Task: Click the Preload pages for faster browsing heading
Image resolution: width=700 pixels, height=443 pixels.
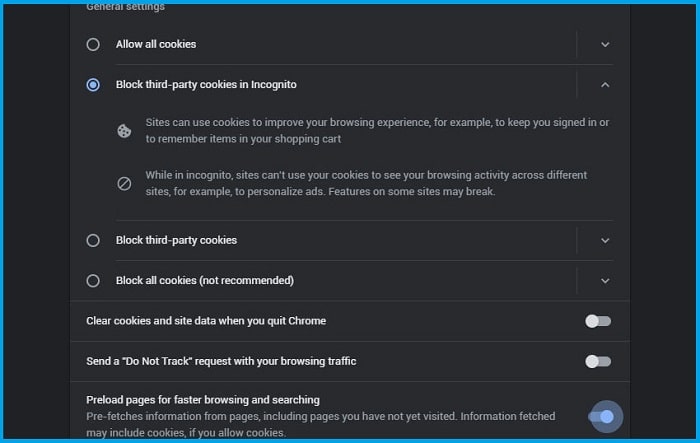Action: click(203, 400)
